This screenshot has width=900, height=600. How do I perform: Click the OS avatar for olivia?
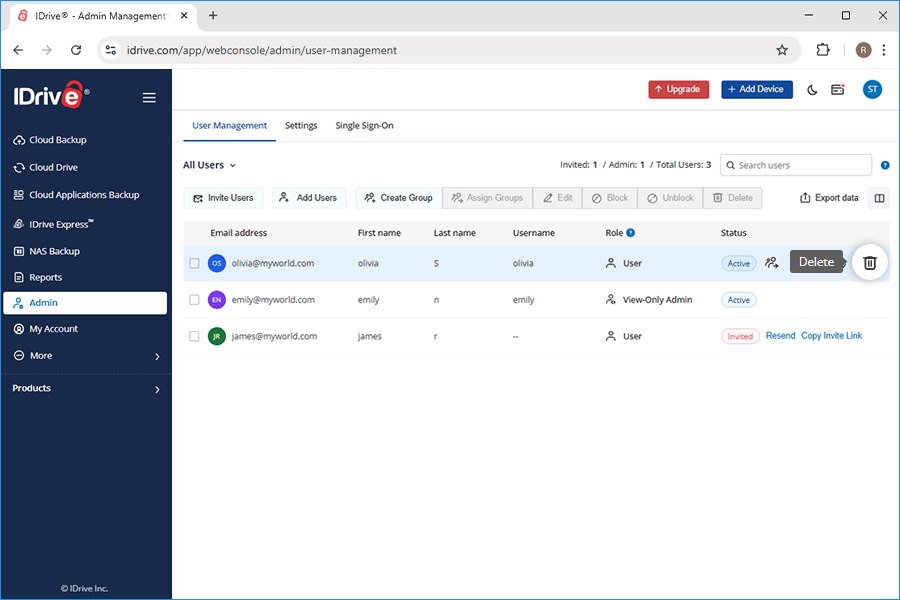pos(216,264)
